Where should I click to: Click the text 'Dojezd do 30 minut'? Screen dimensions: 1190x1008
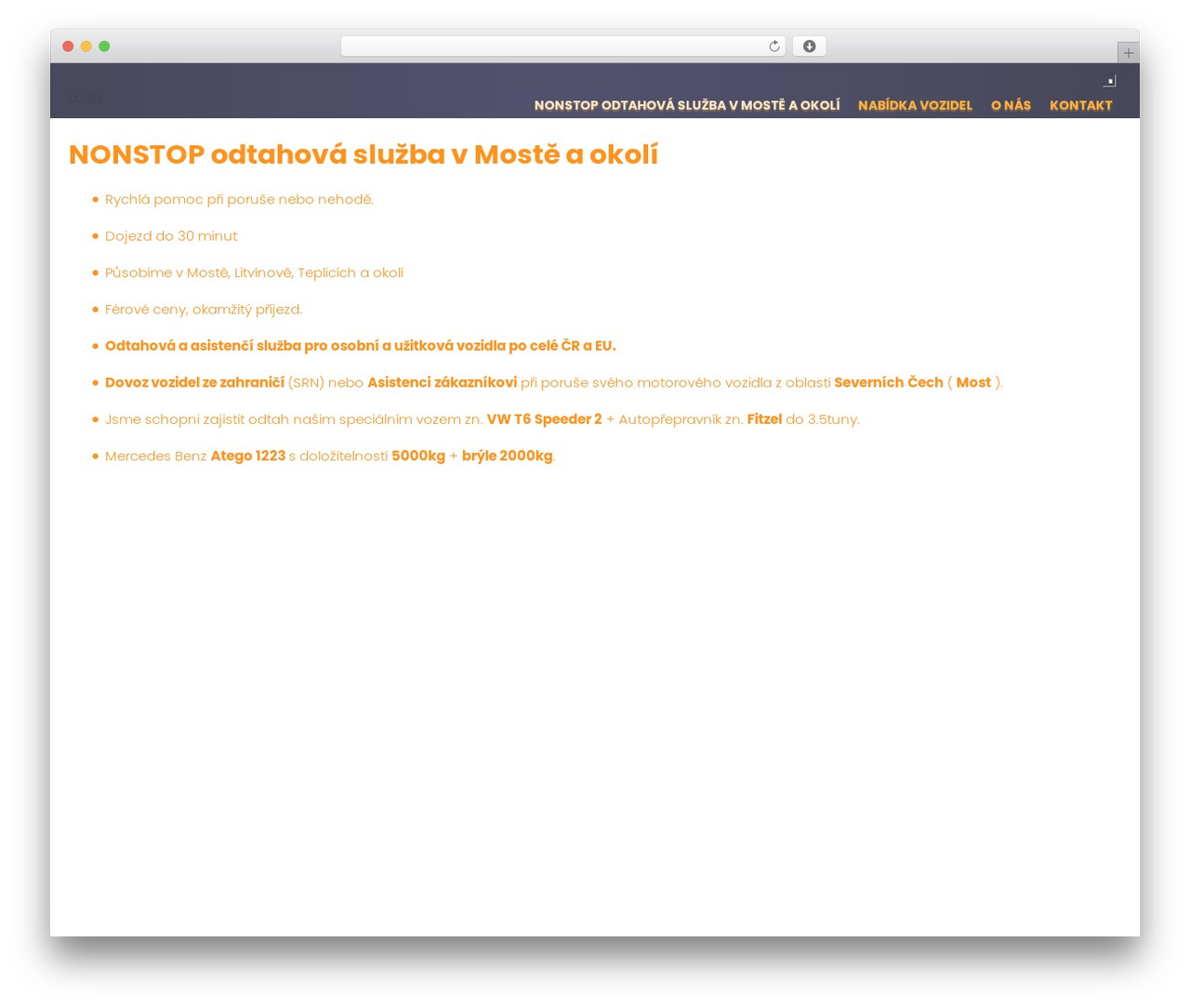point(171,236)
